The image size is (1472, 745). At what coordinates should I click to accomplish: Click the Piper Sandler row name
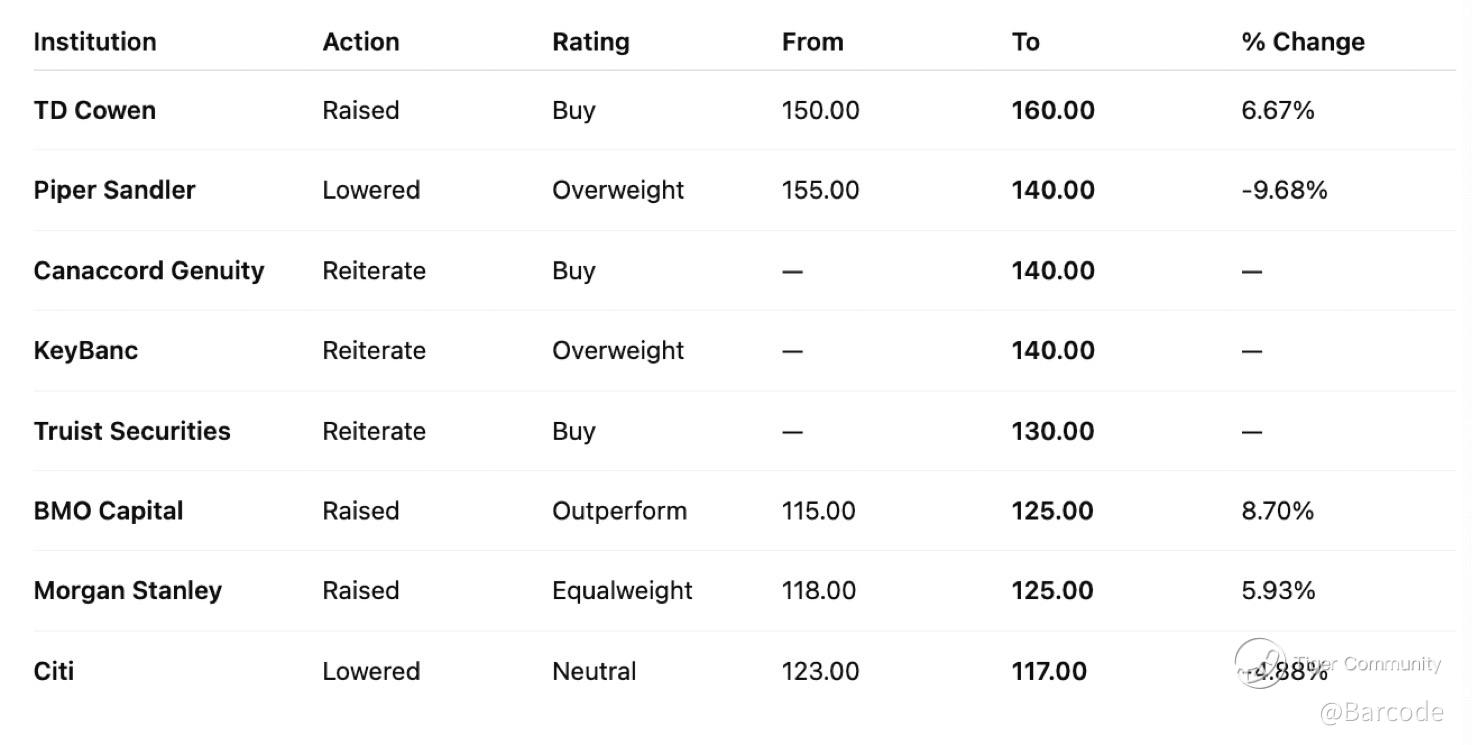[115, 190]
